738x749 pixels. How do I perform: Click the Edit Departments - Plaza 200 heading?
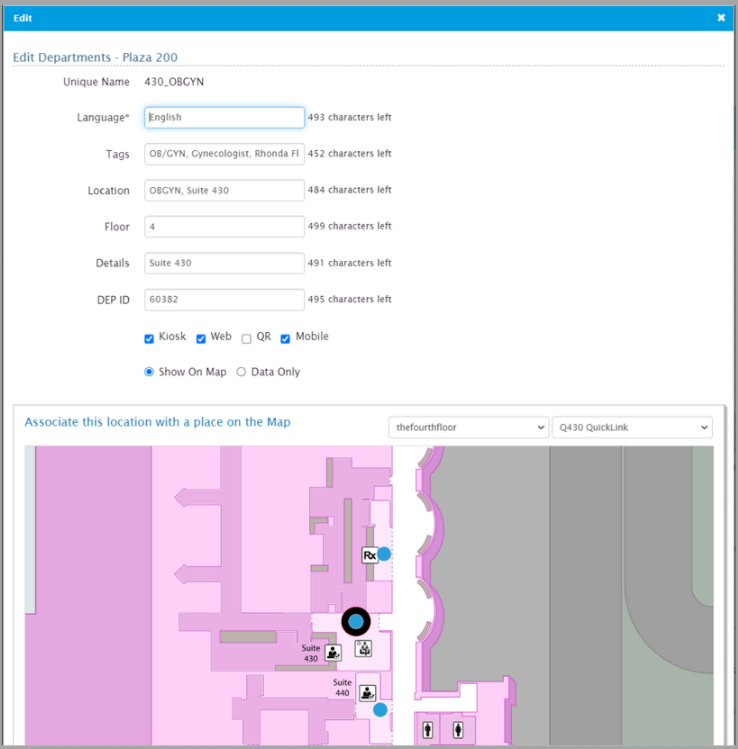(95, 57)
